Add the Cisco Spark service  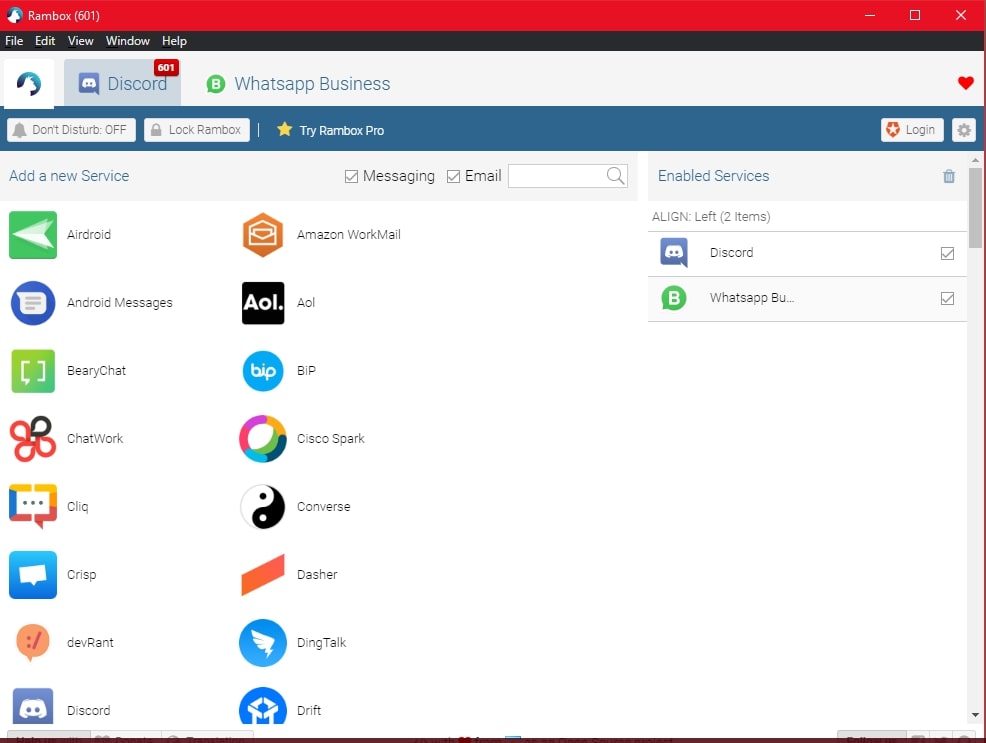click(262, 438)
